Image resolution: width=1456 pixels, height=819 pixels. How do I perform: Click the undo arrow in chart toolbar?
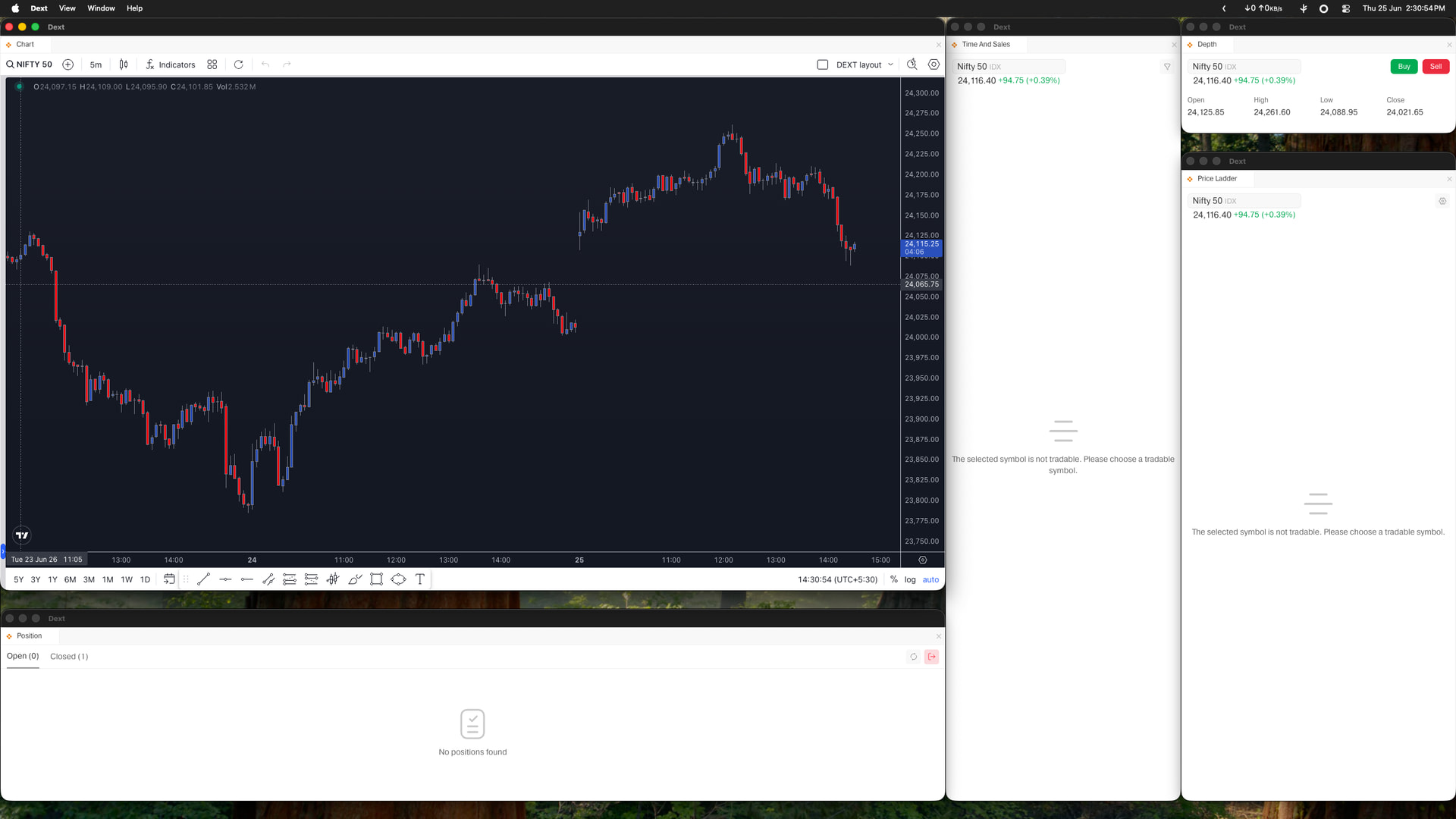click(x=265, y=64)
